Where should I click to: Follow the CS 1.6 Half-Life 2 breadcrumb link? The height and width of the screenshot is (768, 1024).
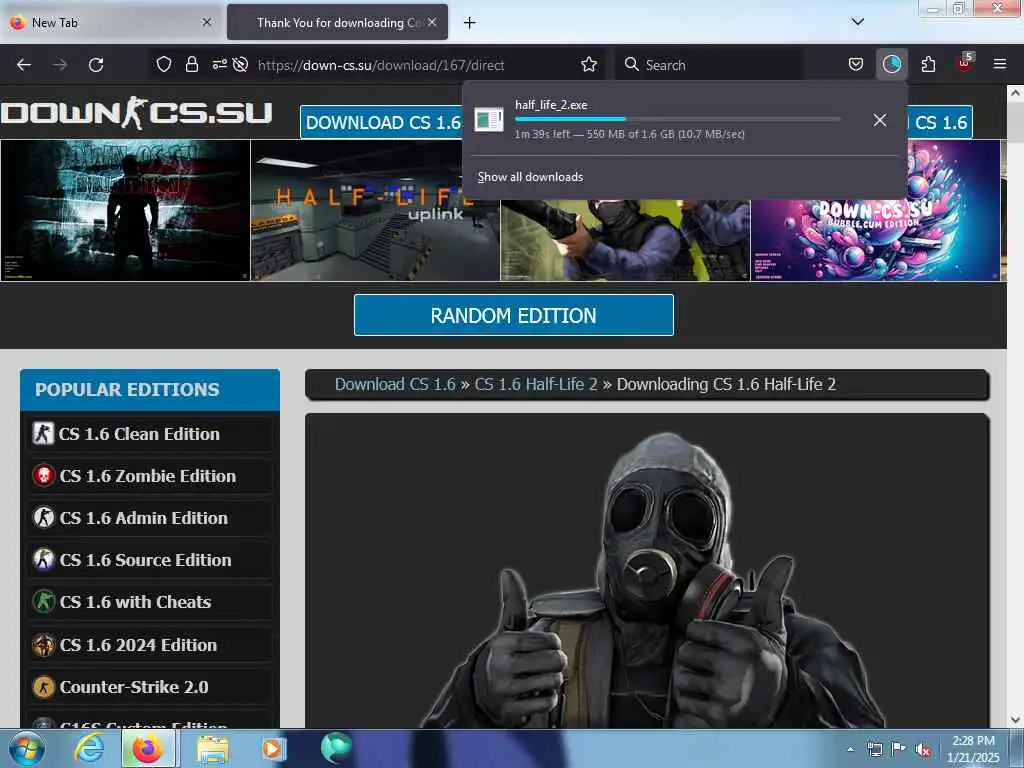point(536,384)
